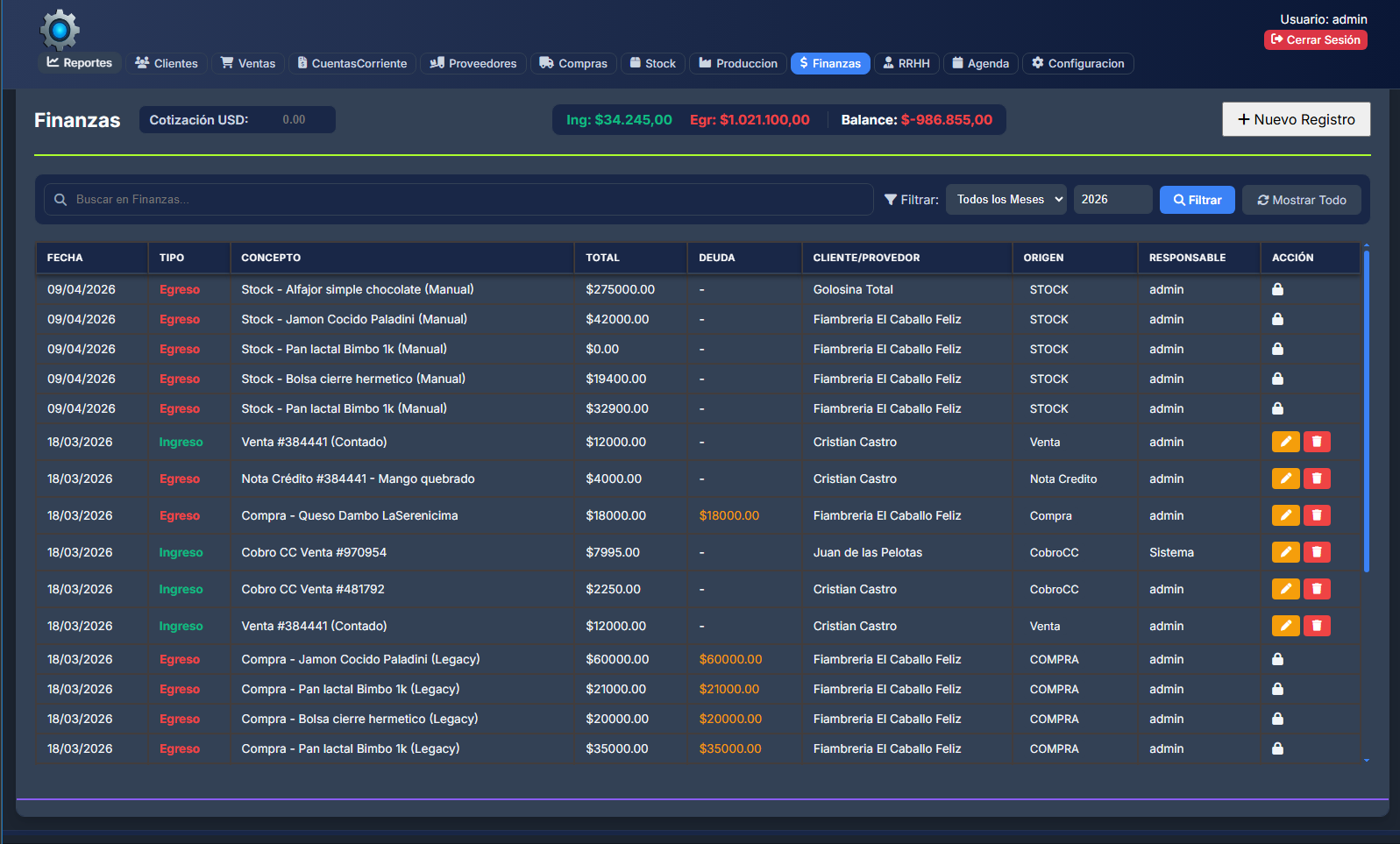Click the gear logo icon at top left

tap(60, 30)
